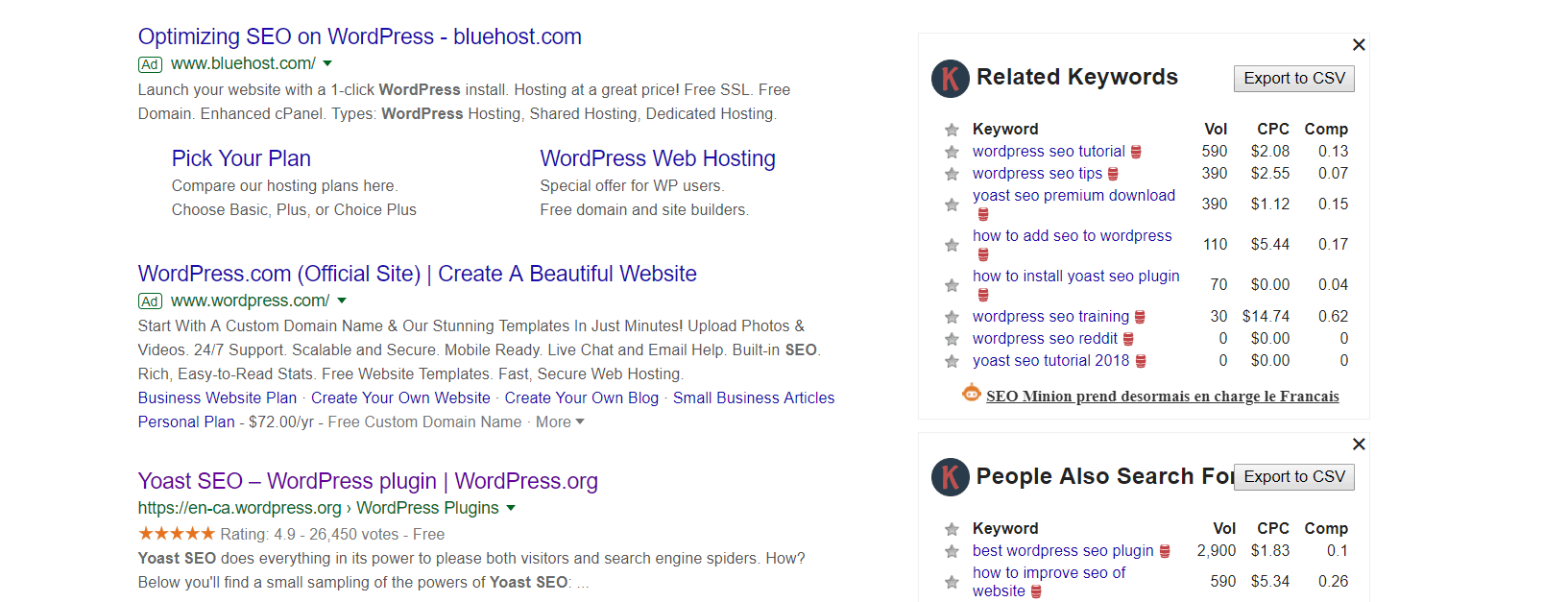Image resolution: width=1568 pixels, height=602 pixels.
Task: Click the database icon beside how to improve seo of website
Action: click(x=1036, y=591)
